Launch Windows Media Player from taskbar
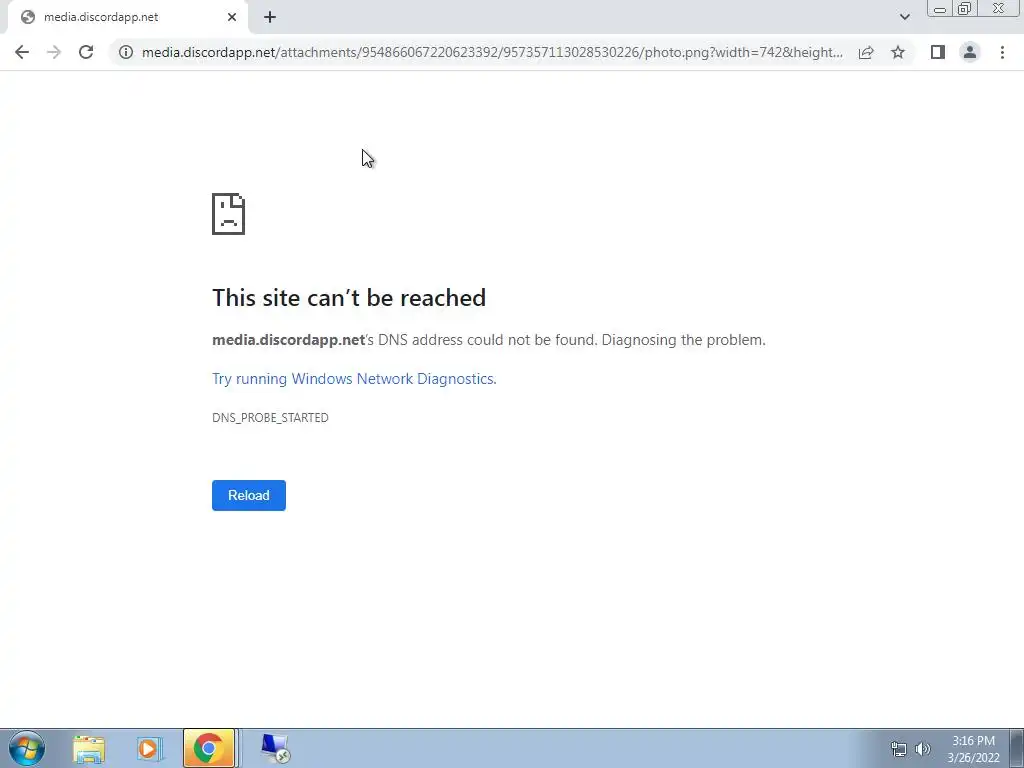The width and height of the screenshot is (1024, 768). coord(149,748)
